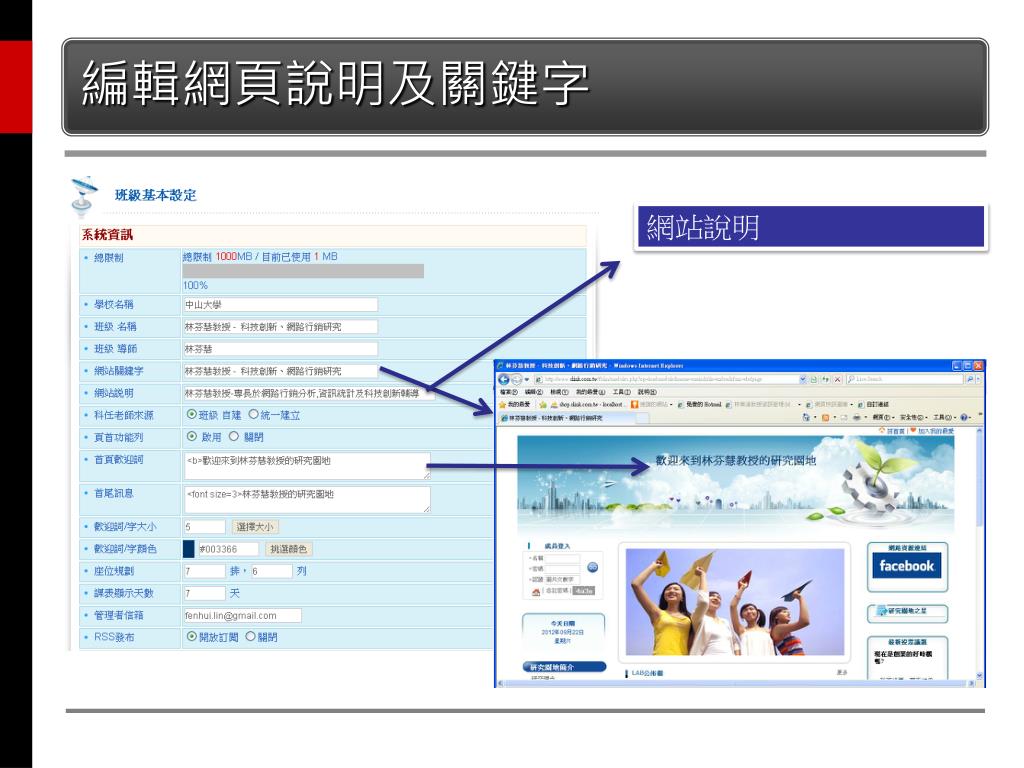Image resolution: width=1024 pixels, height=768 pixels.
Task: Open the search provider dropdown arrow in IE
Action: click(978, 379)
